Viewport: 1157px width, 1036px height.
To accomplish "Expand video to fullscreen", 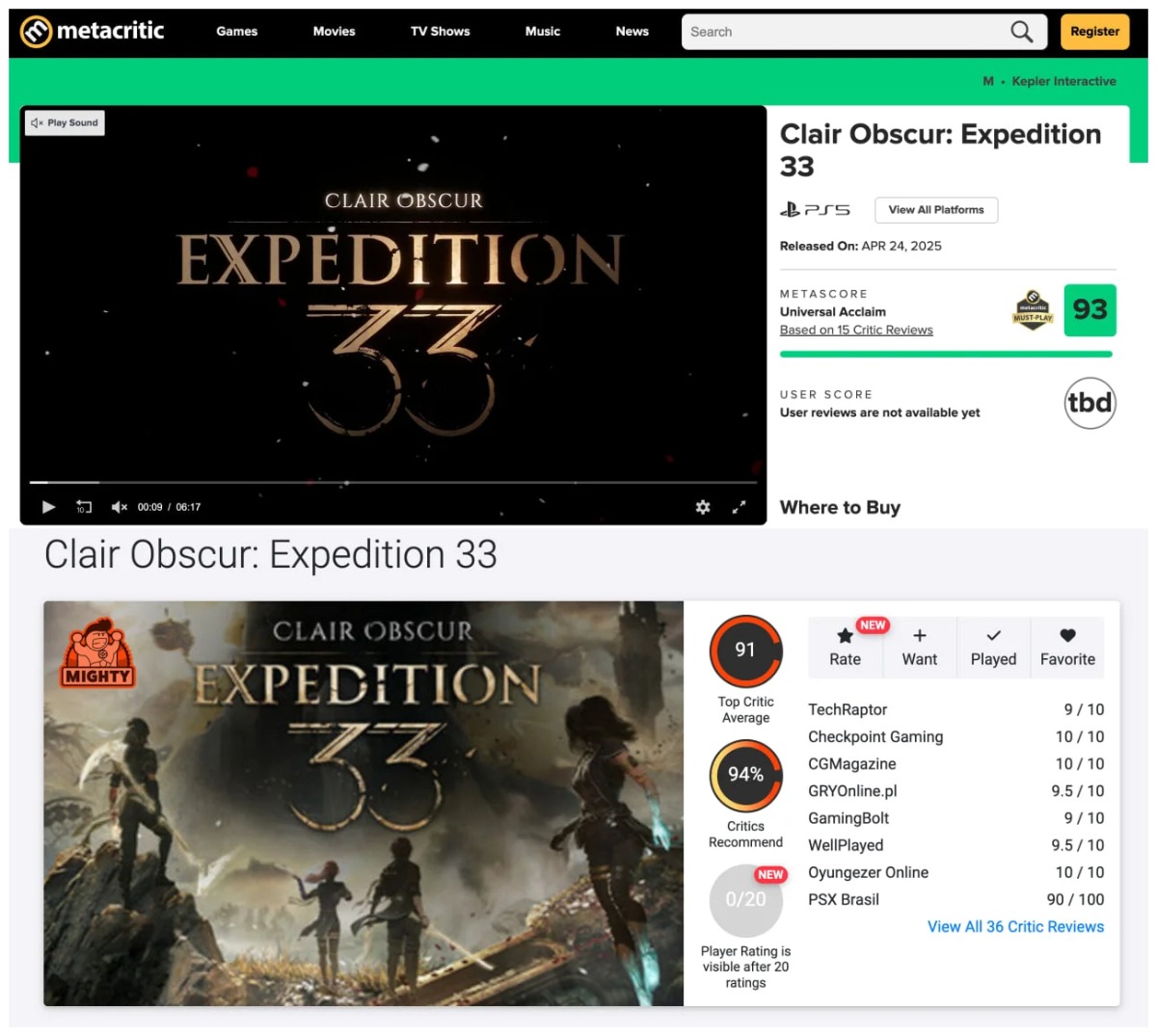I will pyautogui.click(x=739, y=507).
